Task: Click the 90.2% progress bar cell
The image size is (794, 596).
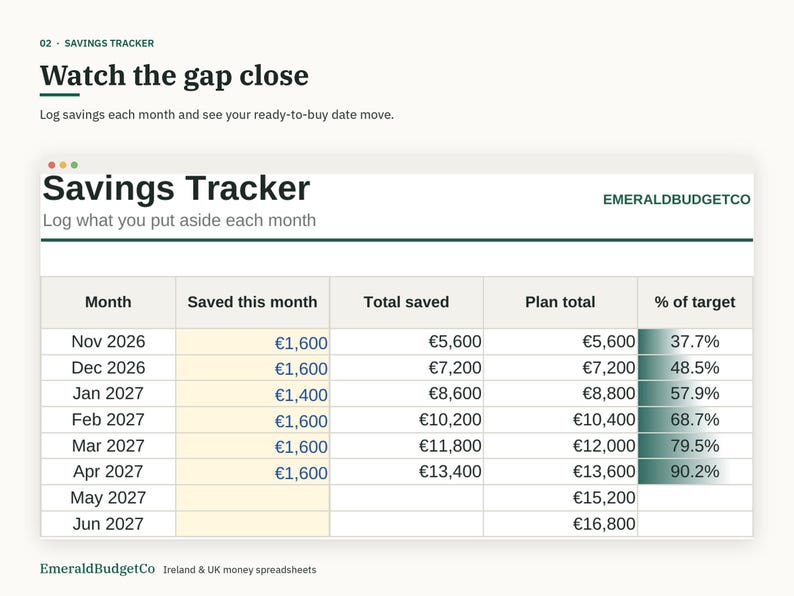Action: pyautogui.click(x=695, y=471)
